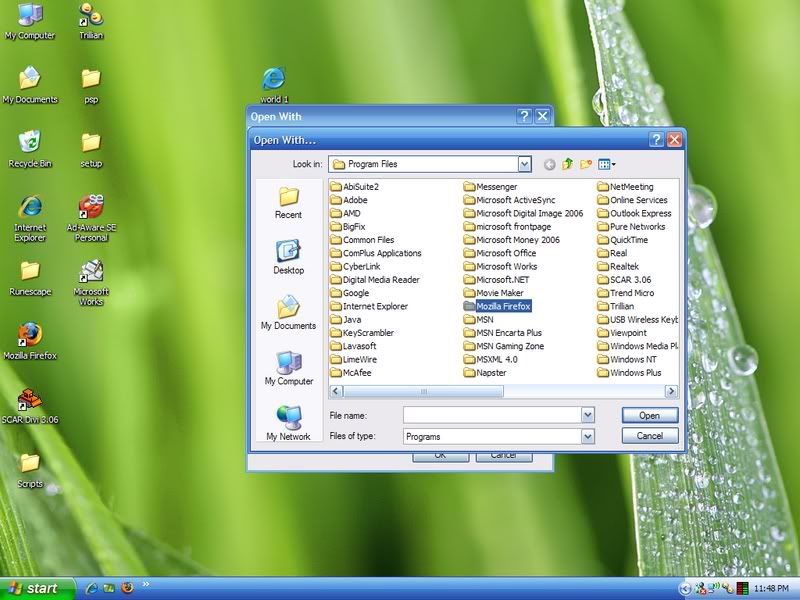Image resolution: width=800 pixels, height=600 pixels.
Task: Click the Up One Level folder icon
Action: pos(568,164)
